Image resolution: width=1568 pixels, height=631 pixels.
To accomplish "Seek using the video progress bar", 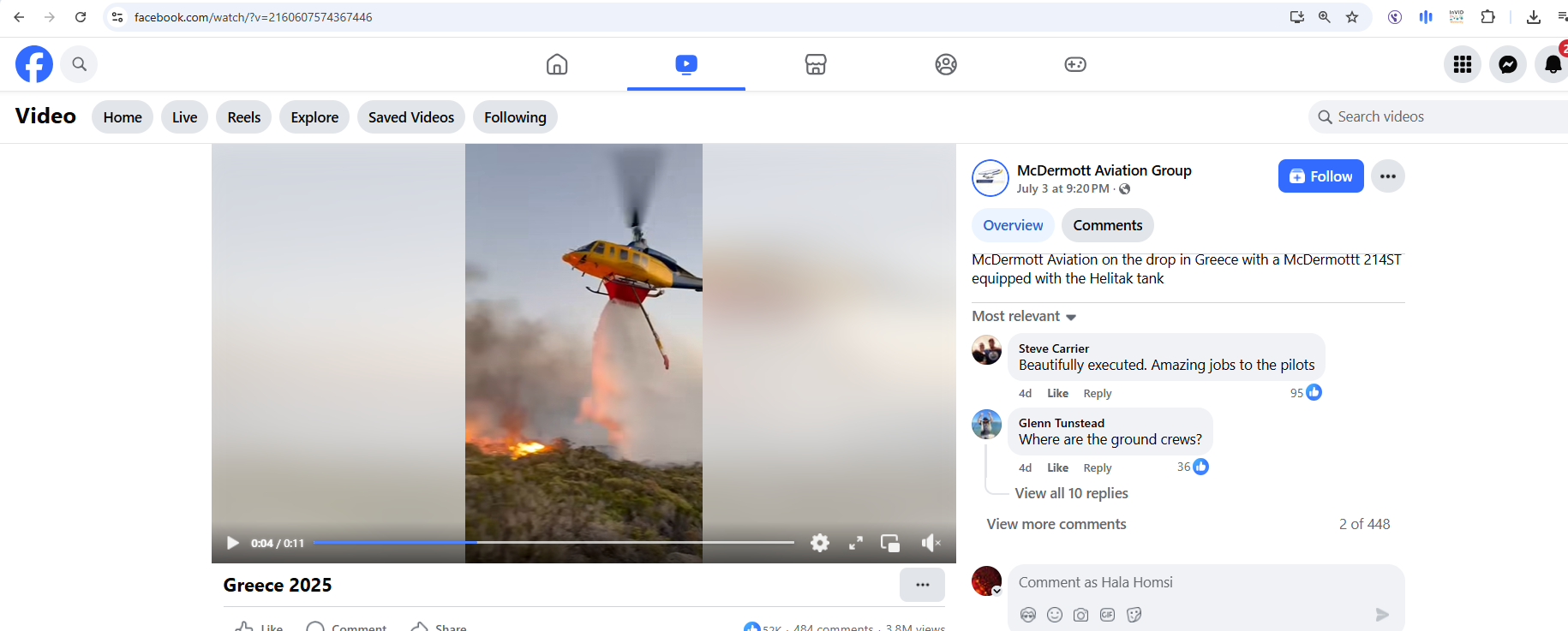I will (x=554, y=542).
